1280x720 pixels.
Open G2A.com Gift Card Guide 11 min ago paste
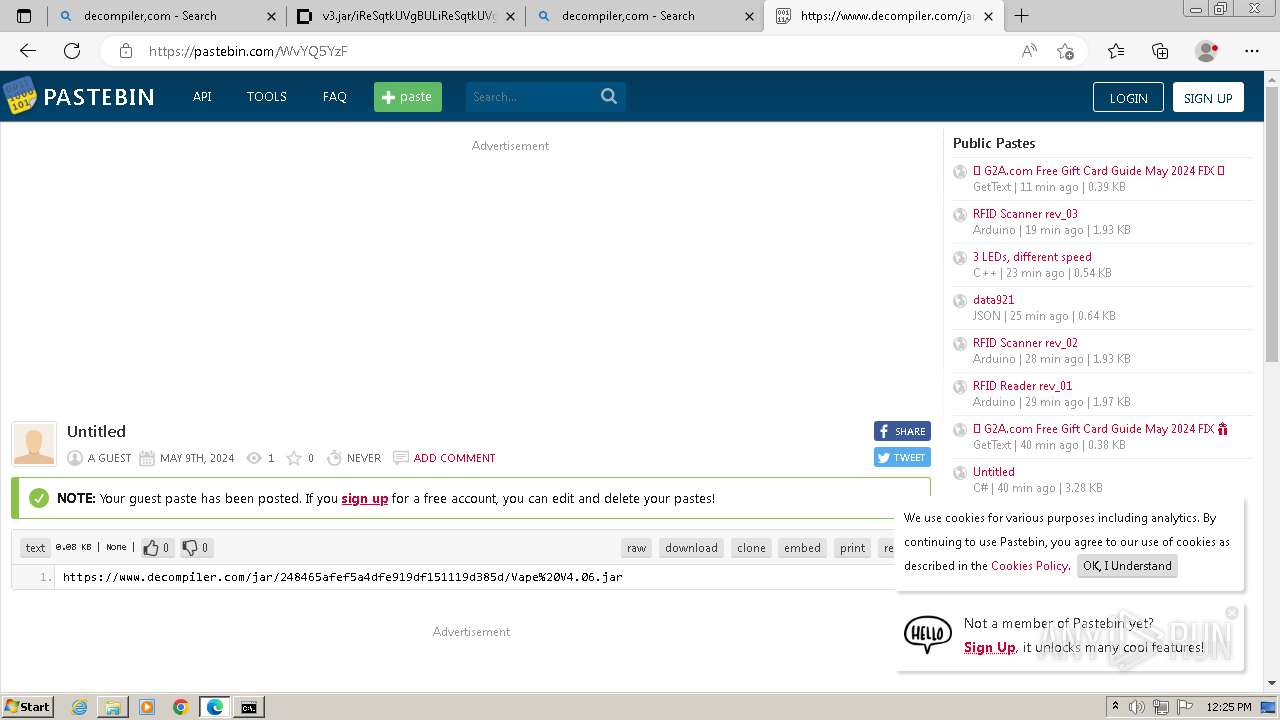point(1098,171)
